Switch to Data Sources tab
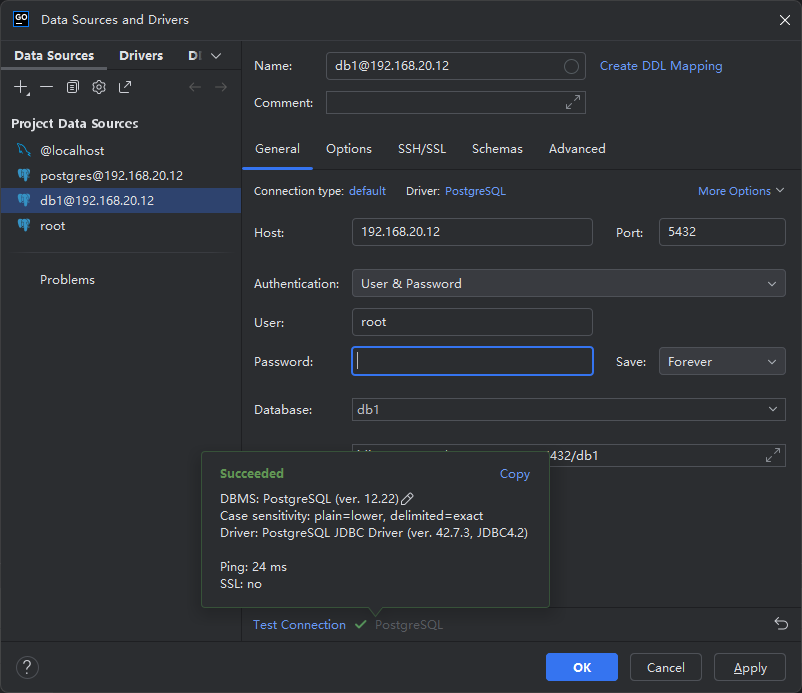The width and height of the screenshot is (802, 693). pyautogui.click(x=54, y=55)
